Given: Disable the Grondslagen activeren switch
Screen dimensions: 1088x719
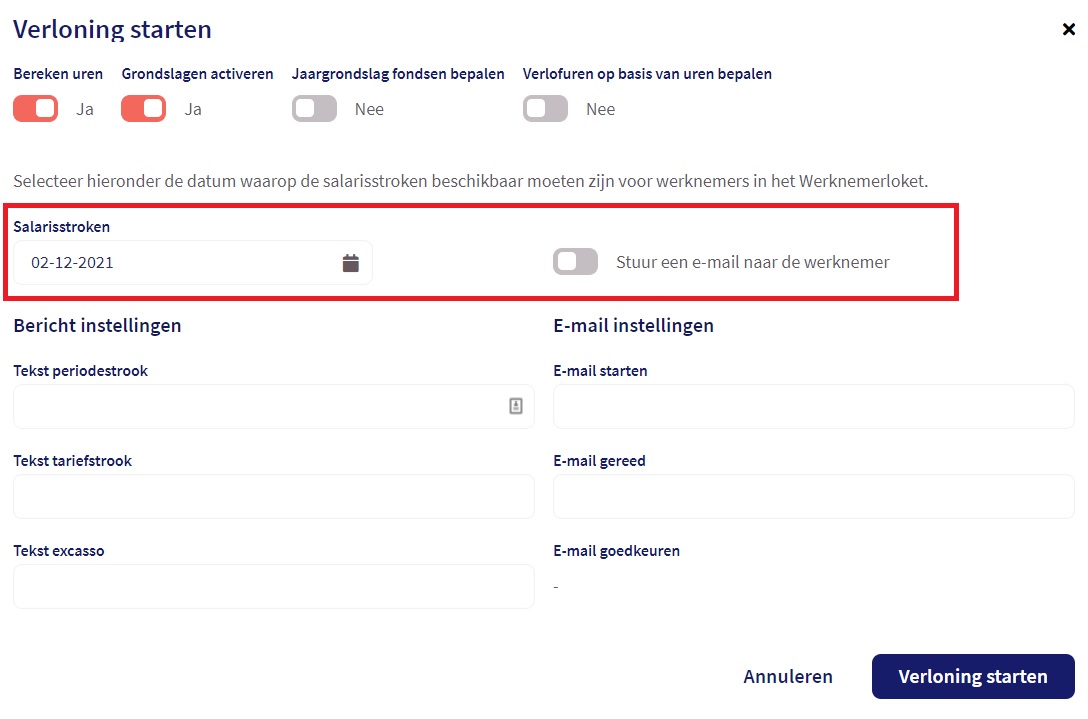Looking at the screenshot, I should 143,109.
